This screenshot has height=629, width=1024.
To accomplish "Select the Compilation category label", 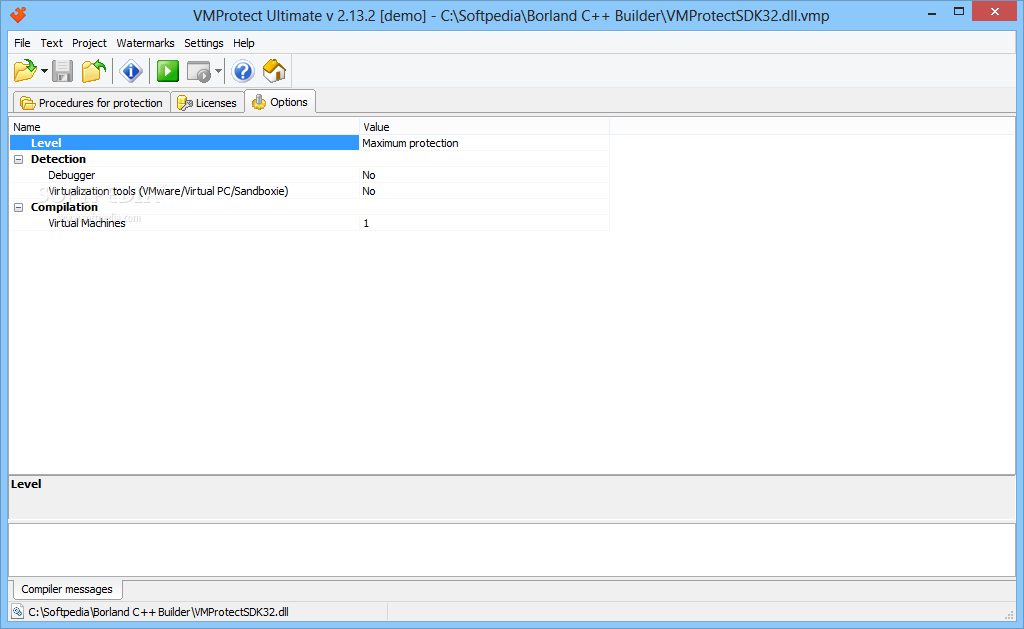I will 64,207.
